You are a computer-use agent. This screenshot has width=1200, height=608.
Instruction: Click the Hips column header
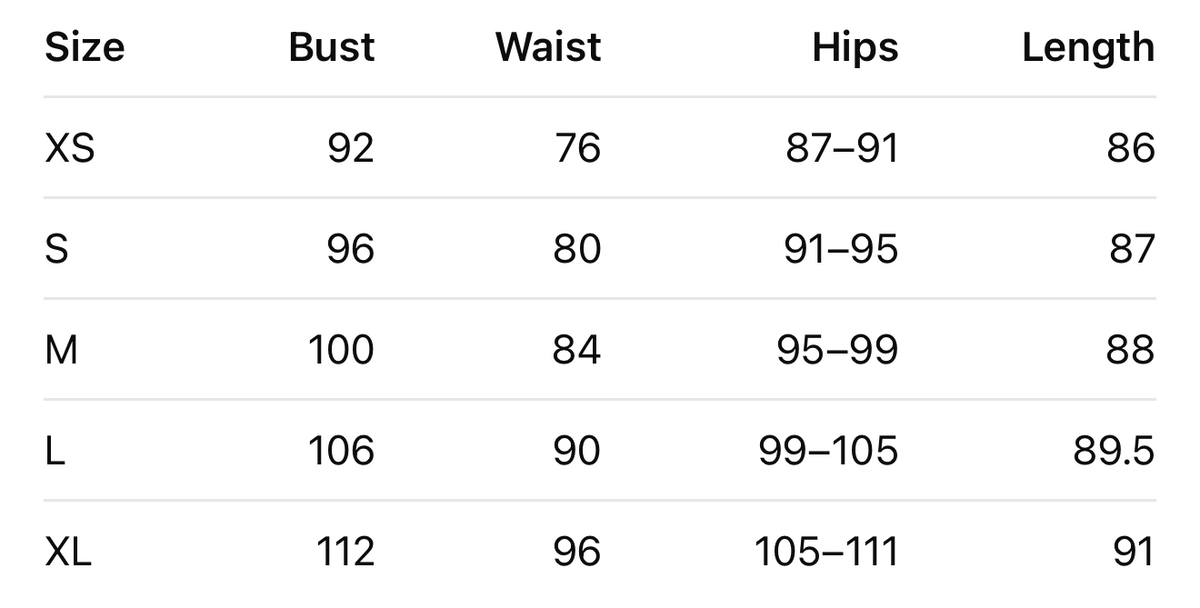pyautogui.click(x=856, y=47)
